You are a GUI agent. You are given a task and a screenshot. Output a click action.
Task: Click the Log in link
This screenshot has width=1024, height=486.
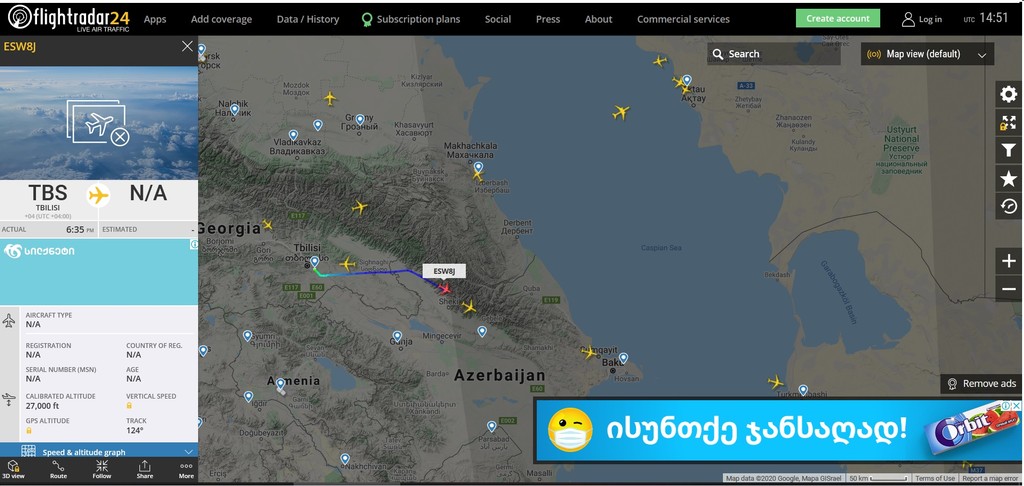coord(922,19)
